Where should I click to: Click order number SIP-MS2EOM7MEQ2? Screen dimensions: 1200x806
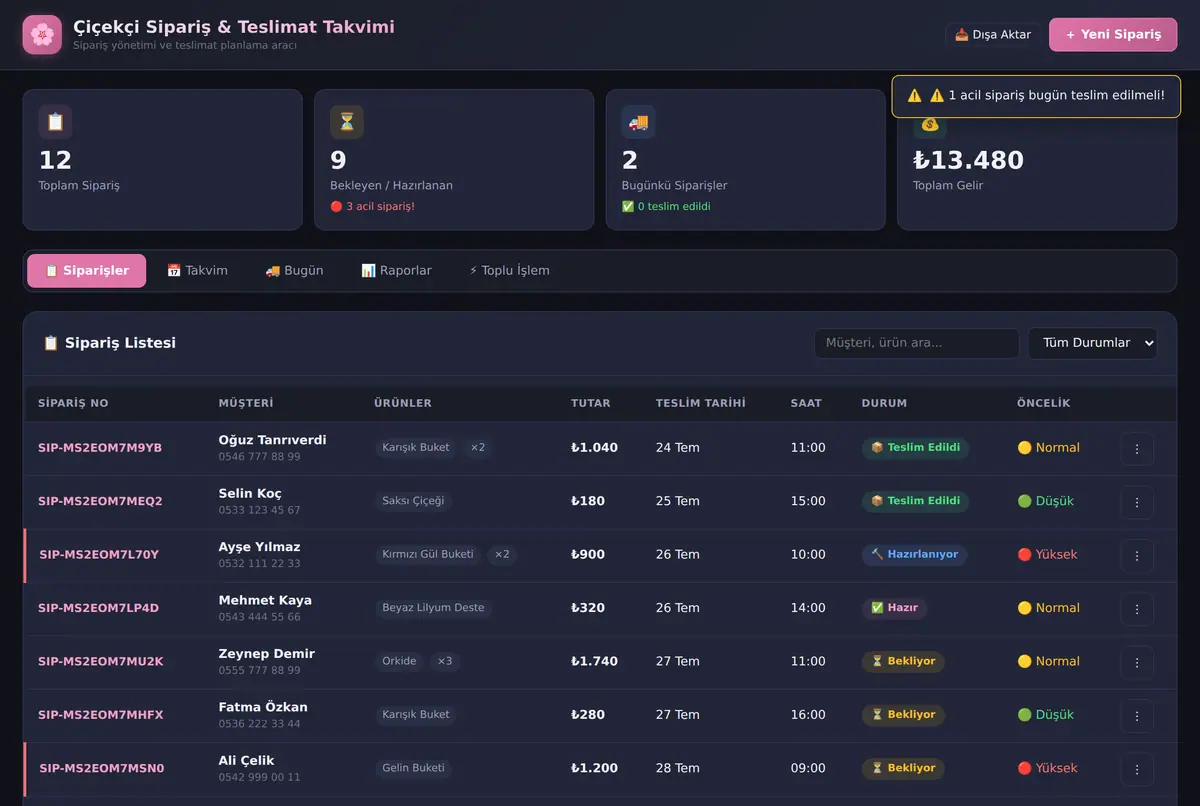(100, 501)
